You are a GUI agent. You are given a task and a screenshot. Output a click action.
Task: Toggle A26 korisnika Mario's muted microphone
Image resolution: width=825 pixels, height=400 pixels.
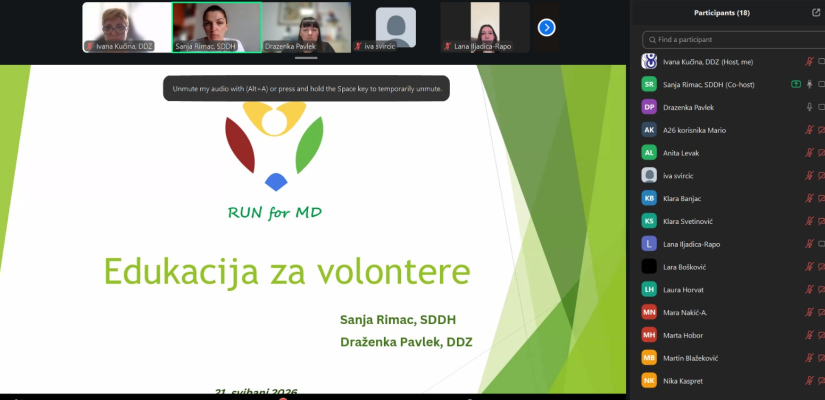(x=809, y=130)
